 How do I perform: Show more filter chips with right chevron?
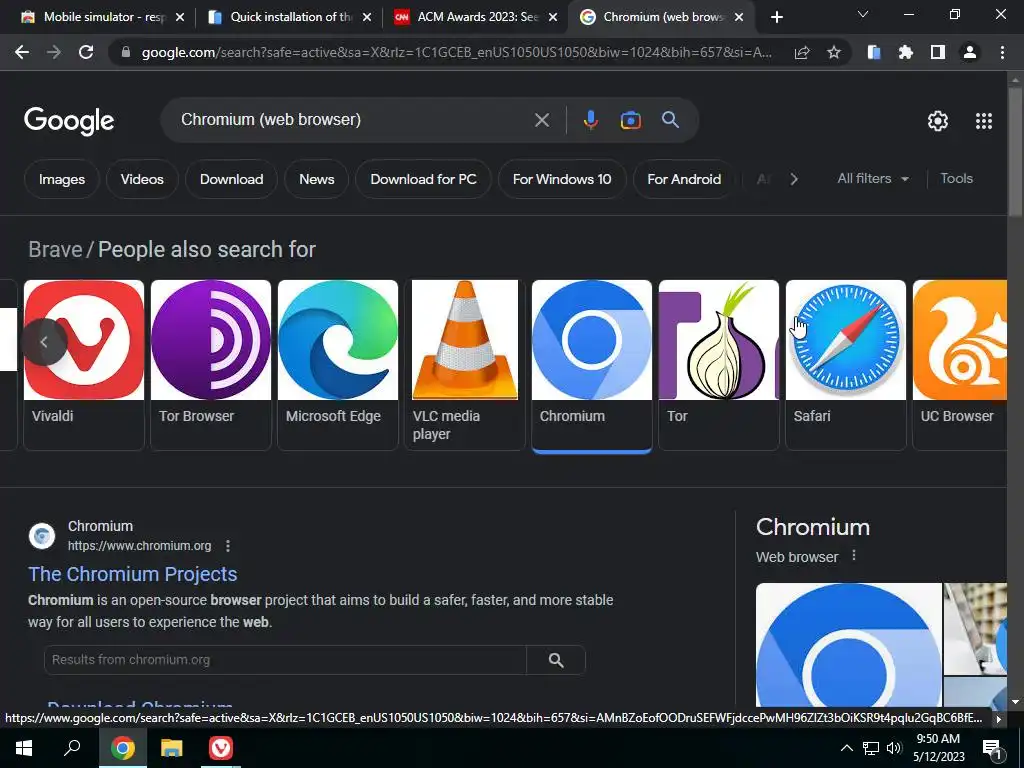793,179
